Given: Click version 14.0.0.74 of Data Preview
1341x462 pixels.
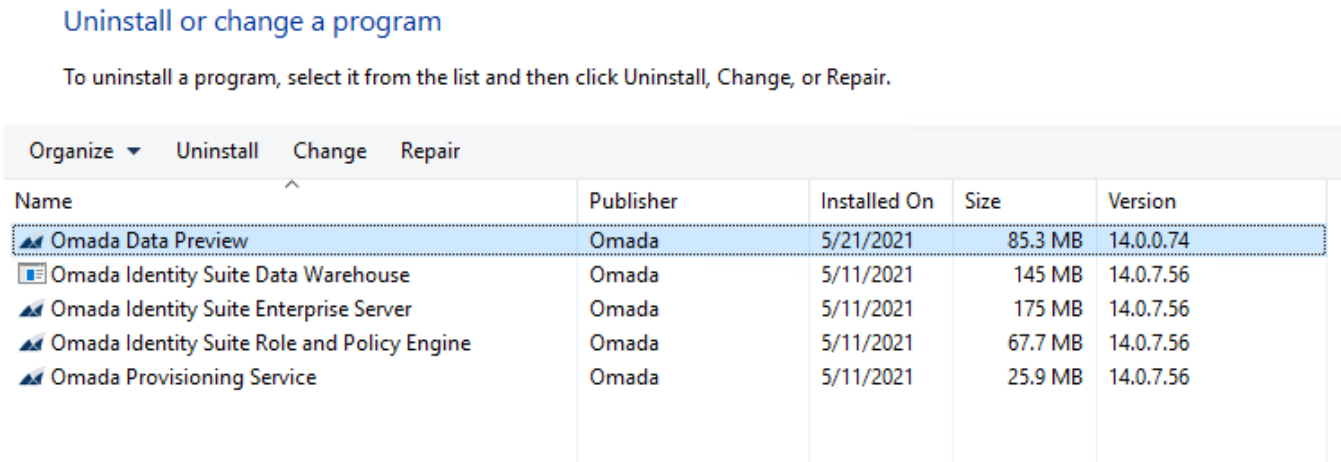Looking at the screenshot, I should point(1148,241).
